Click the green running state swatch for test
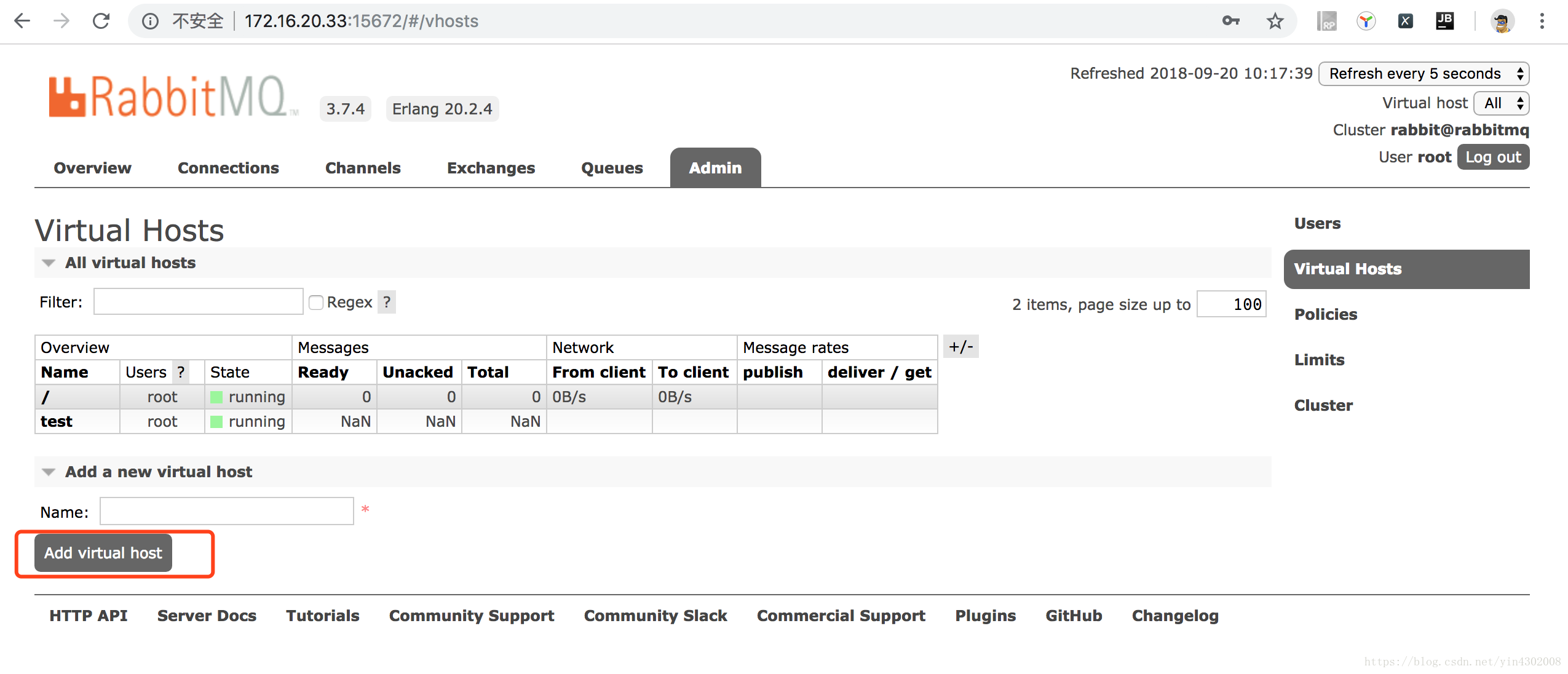This screenshot has width=1568, height=674. tap(216, 422)
